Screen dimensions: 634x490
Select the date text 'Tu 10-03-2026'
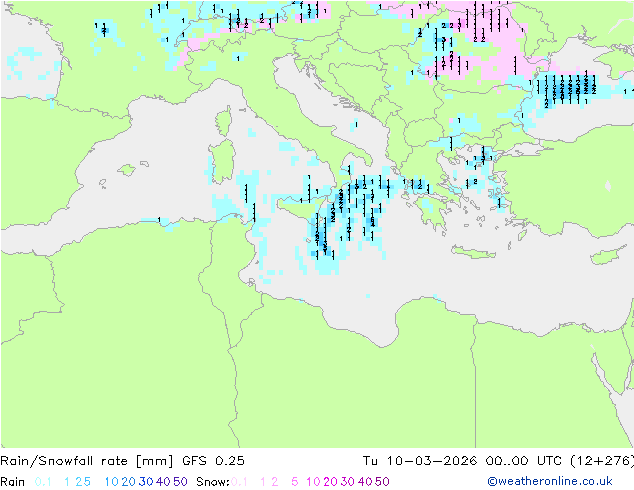420,460
